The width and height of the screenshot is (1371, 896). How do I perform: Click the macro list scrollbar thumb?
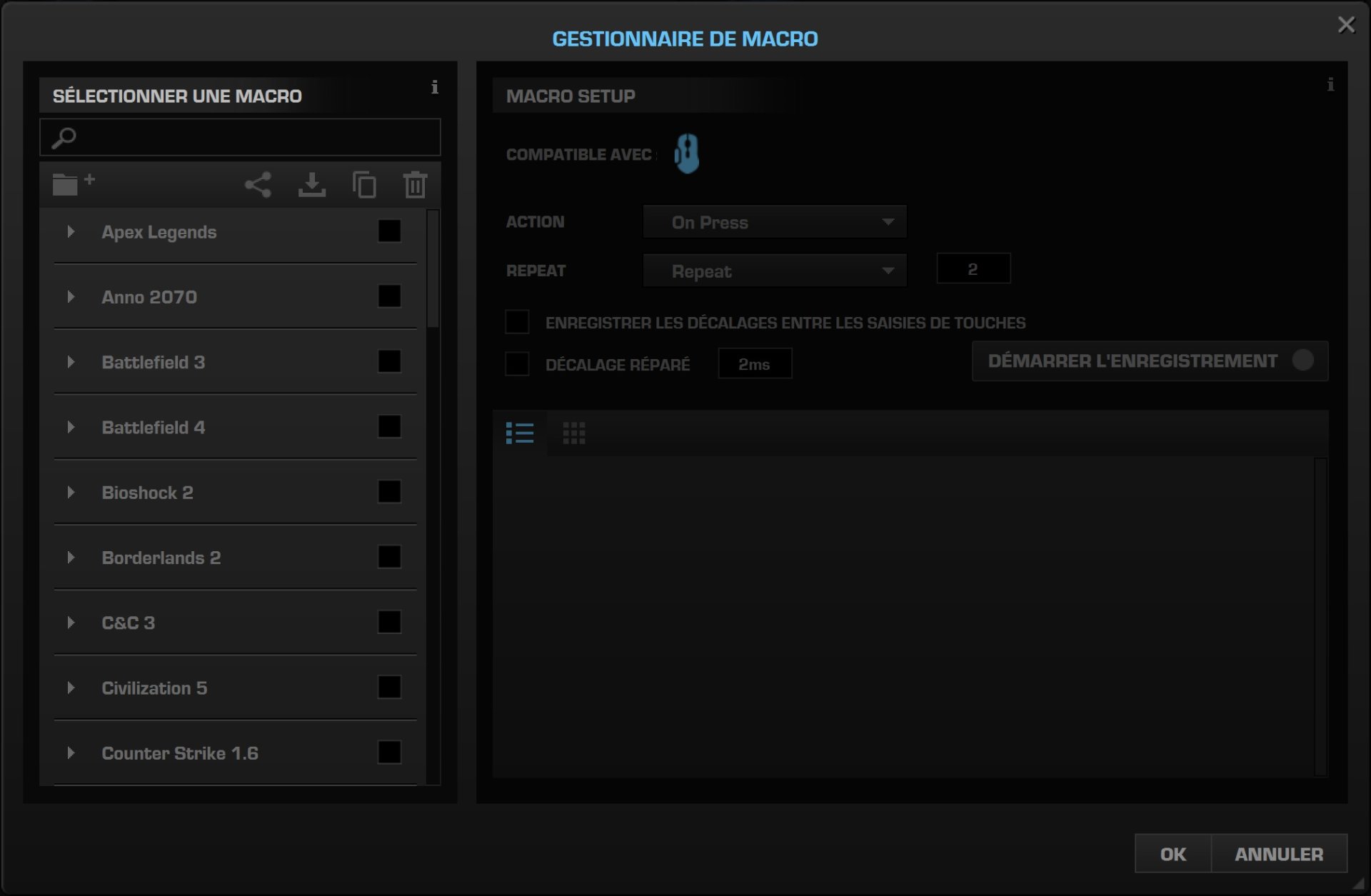433,269
